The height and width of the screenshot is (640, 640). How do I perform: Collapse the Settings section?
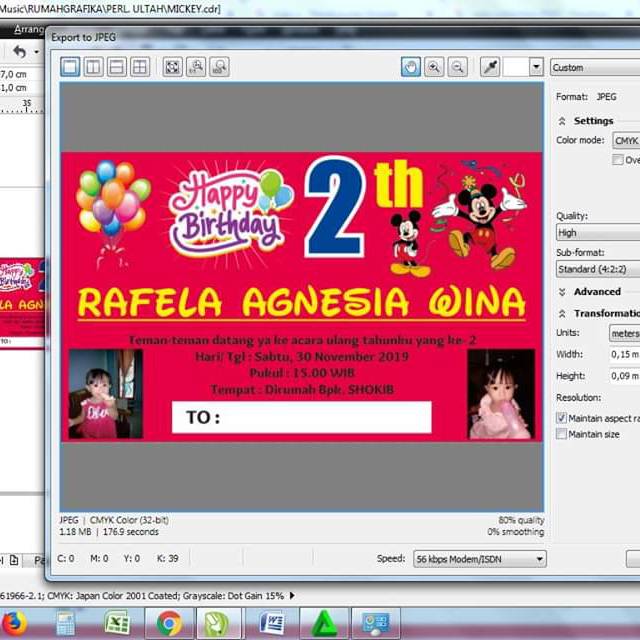(x=562, y=121)
